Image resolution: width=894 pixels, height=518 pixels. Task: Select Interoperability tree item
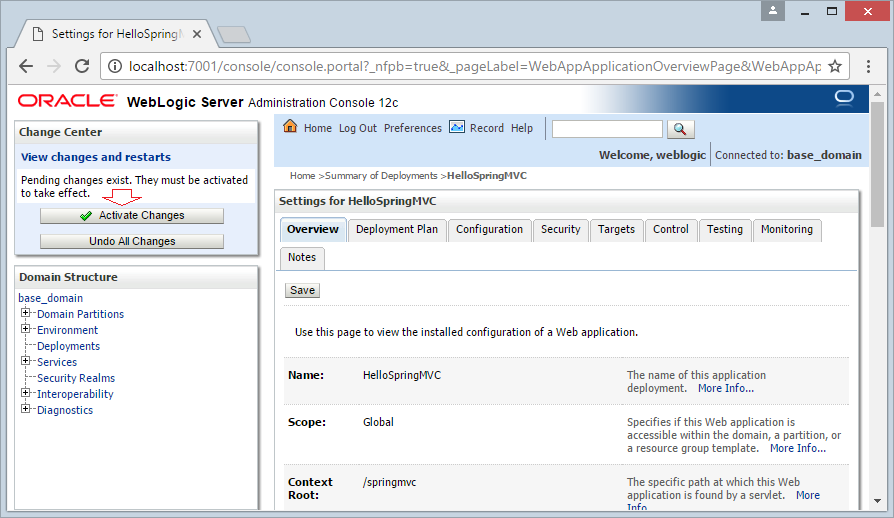click(x=75, y=394)
